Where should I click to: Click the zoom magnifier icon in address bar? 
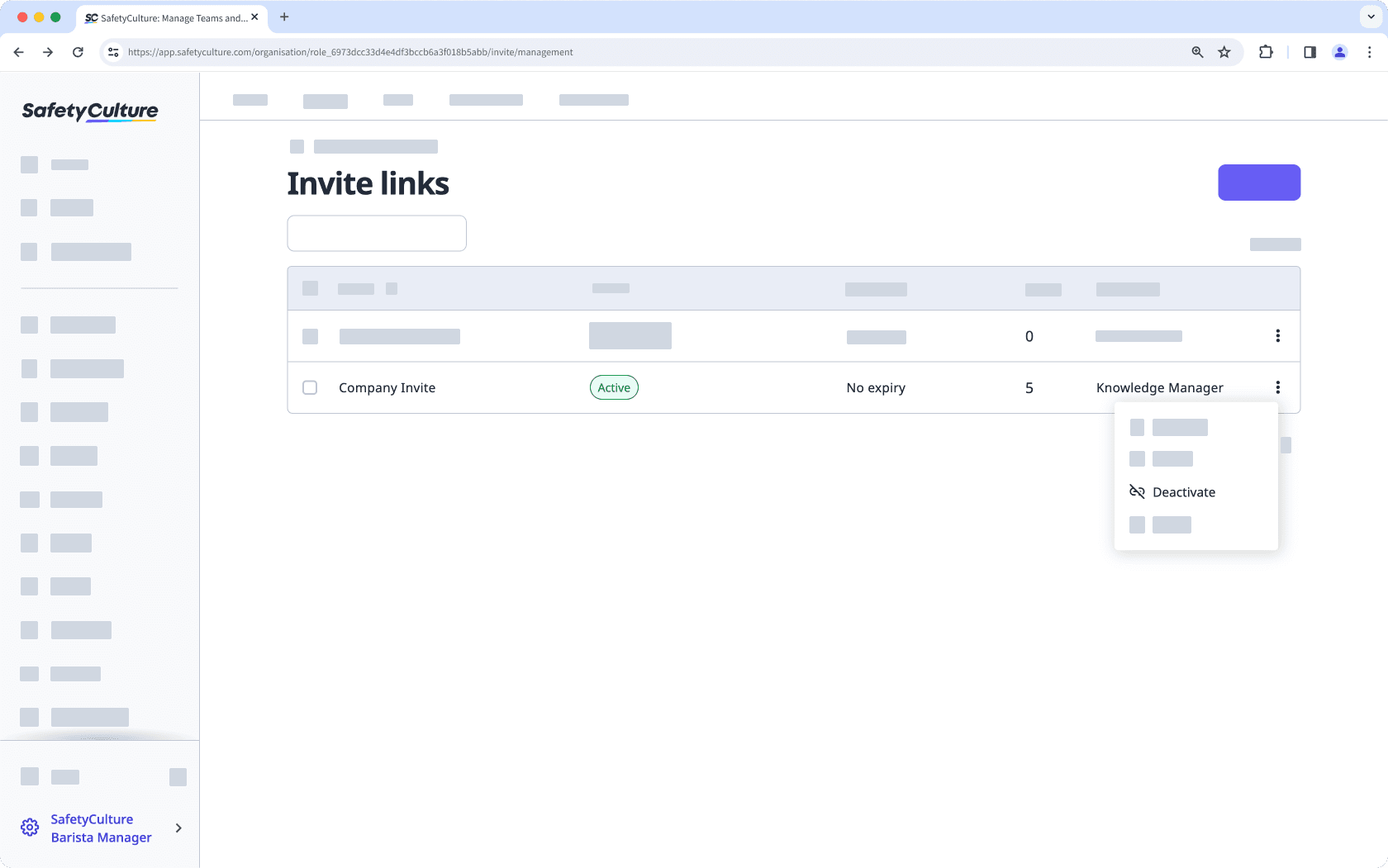(1196, 52)
